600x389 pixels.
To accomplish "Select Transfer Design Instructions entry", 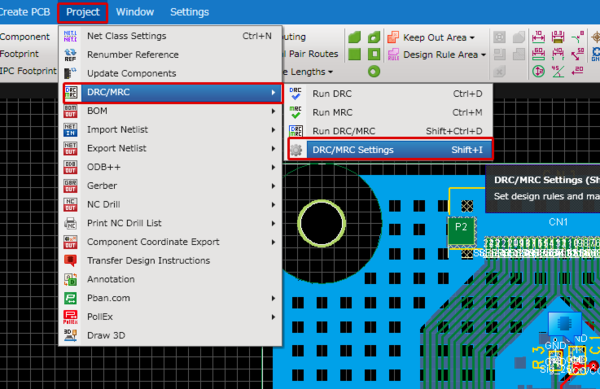I will tap(170, 260).
